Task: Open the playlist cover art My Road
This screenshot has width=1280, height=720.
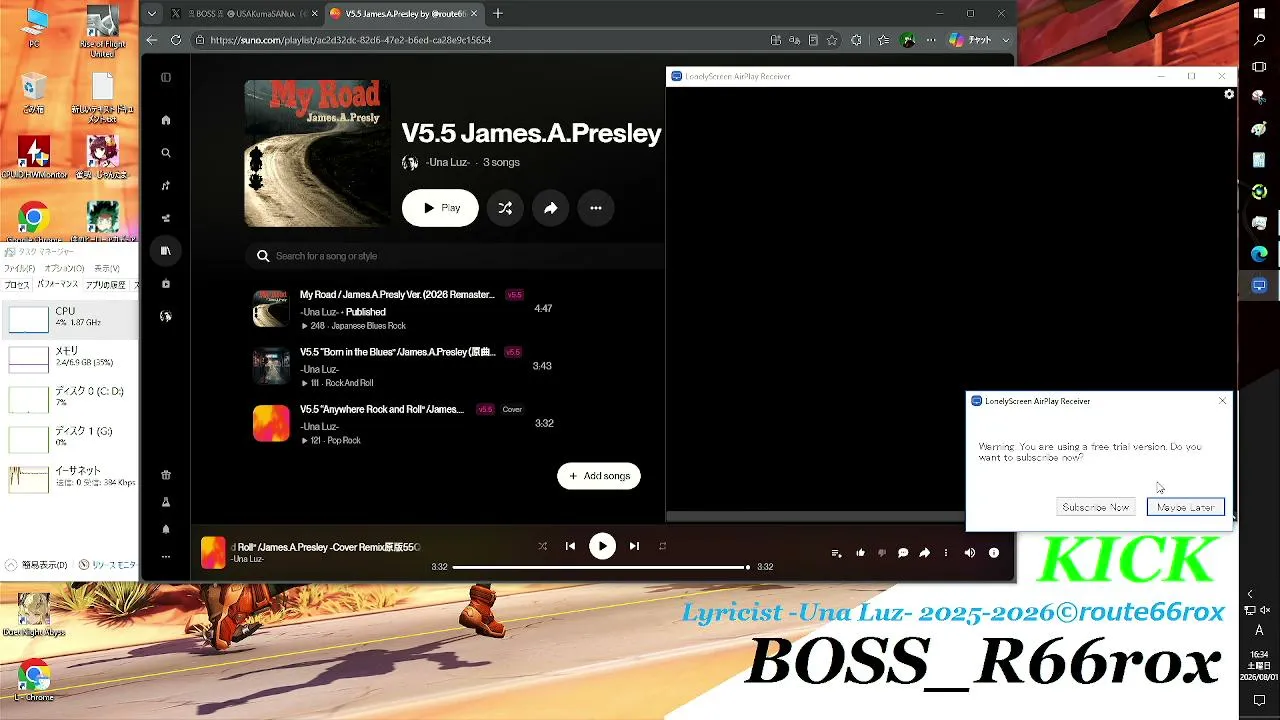Action: click(317, 153)
